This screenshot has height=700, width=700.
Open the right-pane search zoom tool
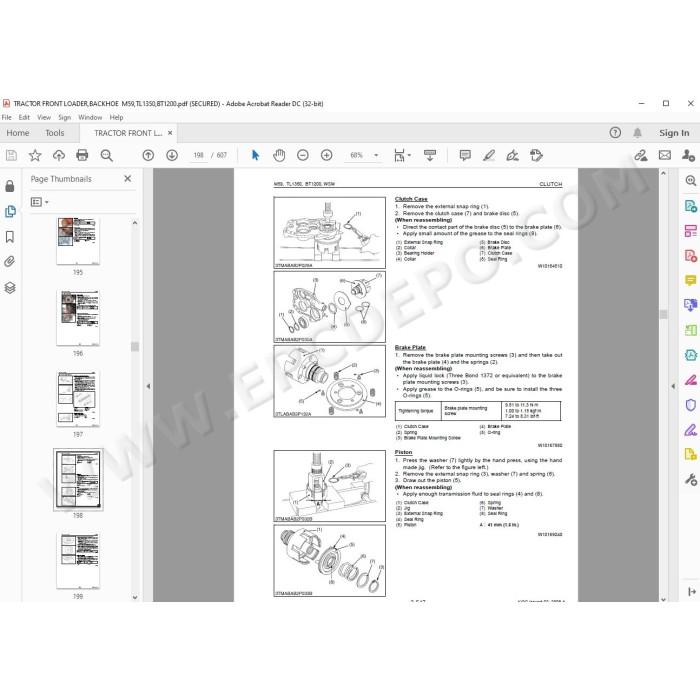pos(691,180)
